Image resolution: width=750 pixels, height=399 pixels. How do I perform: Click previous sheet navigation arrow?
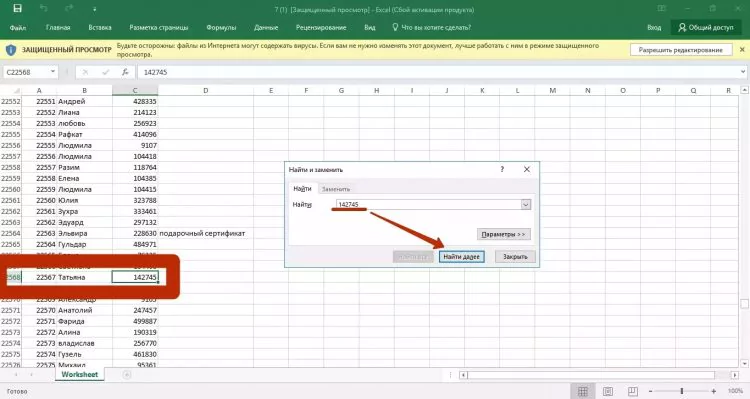17,375
